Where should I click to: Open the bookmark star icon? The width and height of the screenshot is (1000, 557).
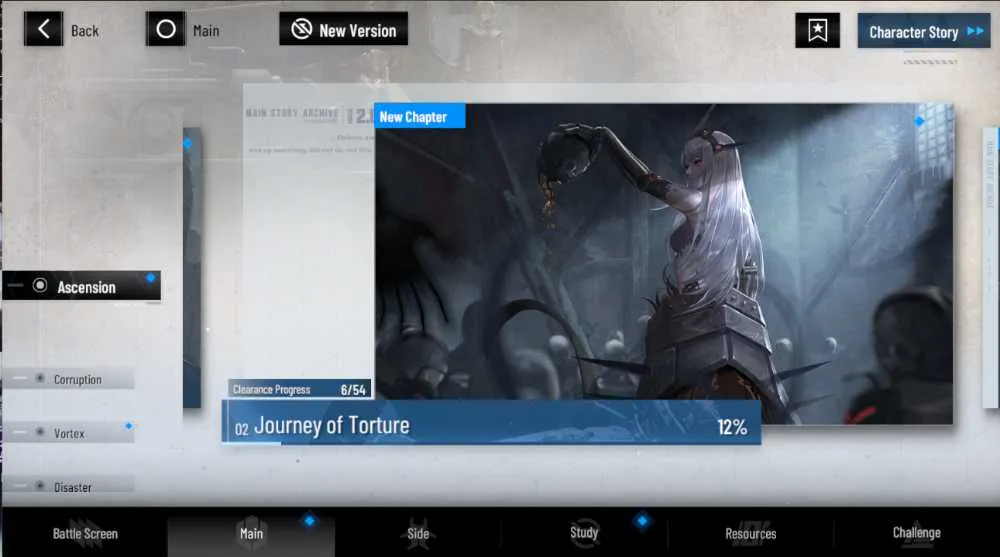coord(817,30)
